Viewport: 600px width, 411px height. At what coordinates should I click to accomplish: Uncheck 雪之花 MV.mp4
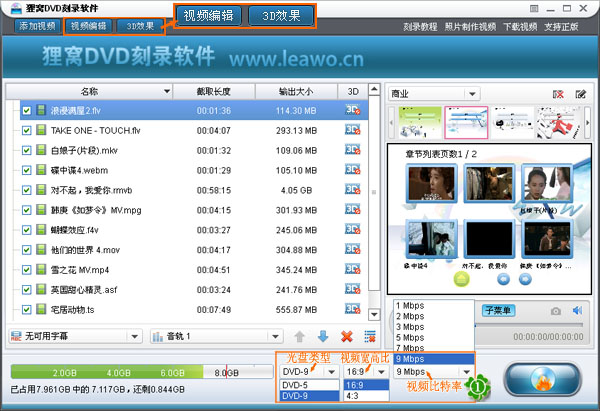[x=26, y=270]
